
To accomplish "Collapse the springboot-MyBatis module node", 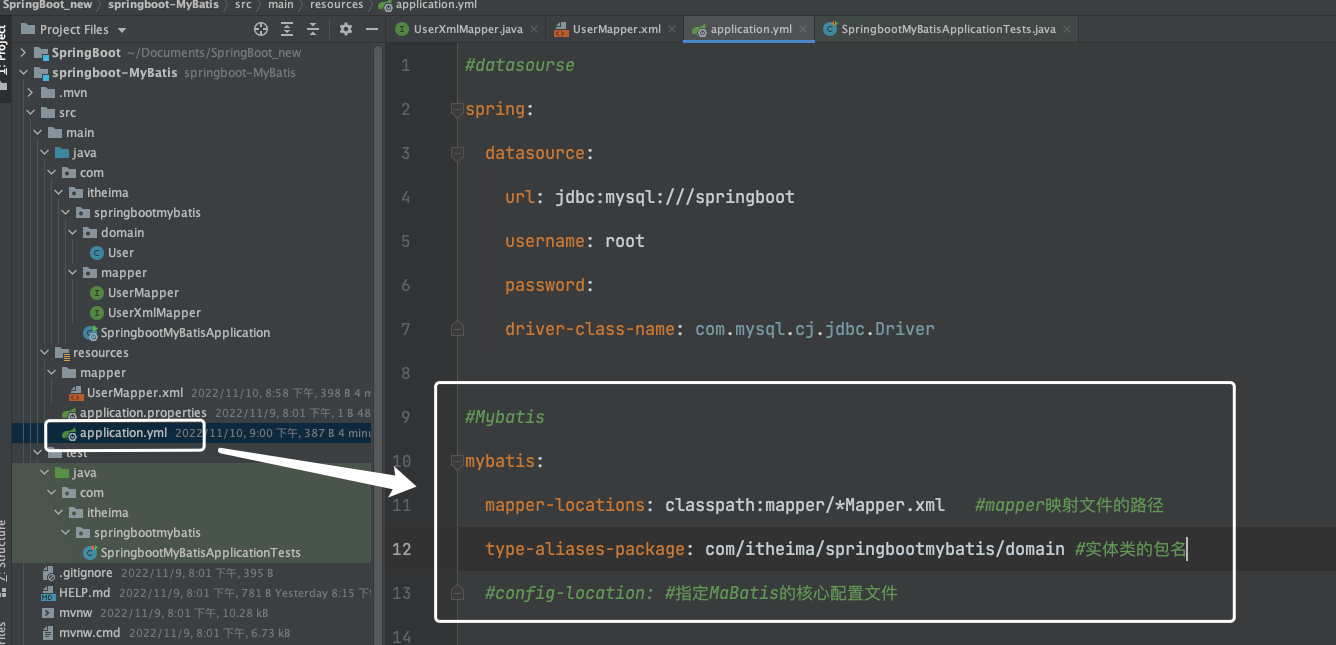I will click(x=25, y=73).
